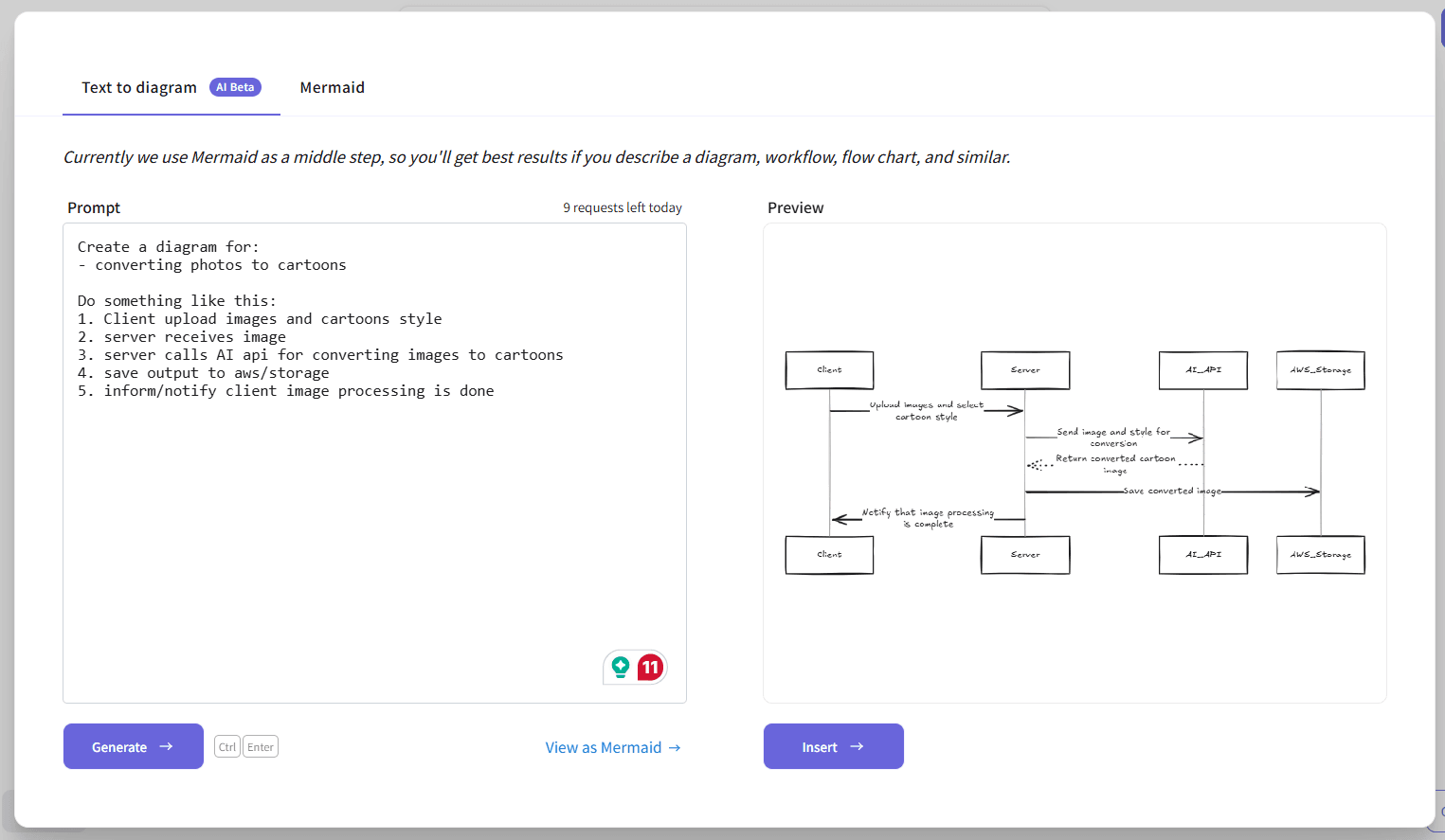
Task: Click the top AI_API box in preview
Action: (x=1203, y=370)
